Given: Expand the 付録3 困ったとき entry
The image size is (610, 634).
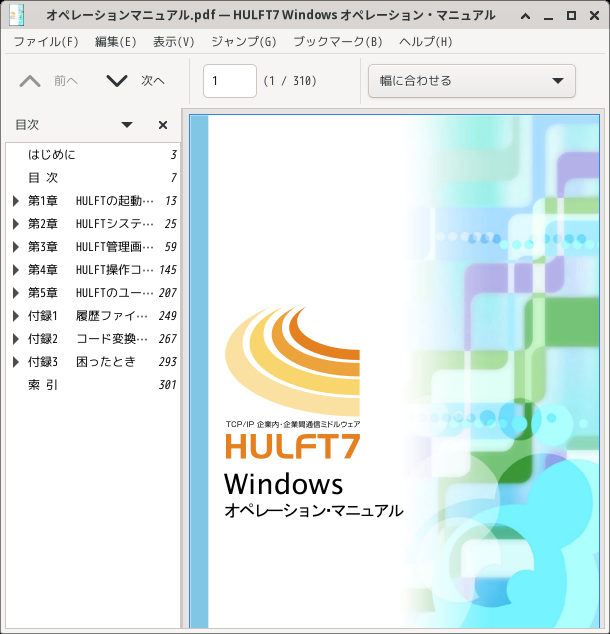Looking at the screenshot, I should [16, 362].
